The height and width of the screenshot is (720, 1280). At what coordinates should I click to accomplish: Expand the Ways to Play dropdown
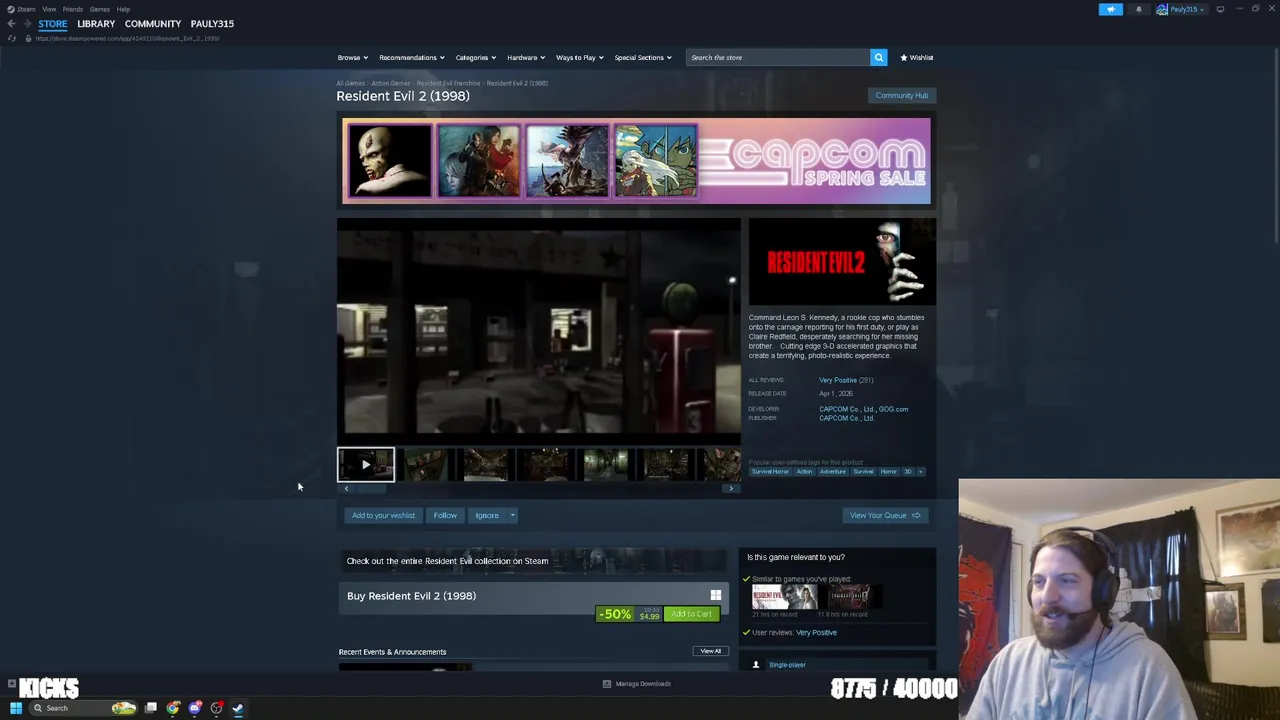click(580, 57)
